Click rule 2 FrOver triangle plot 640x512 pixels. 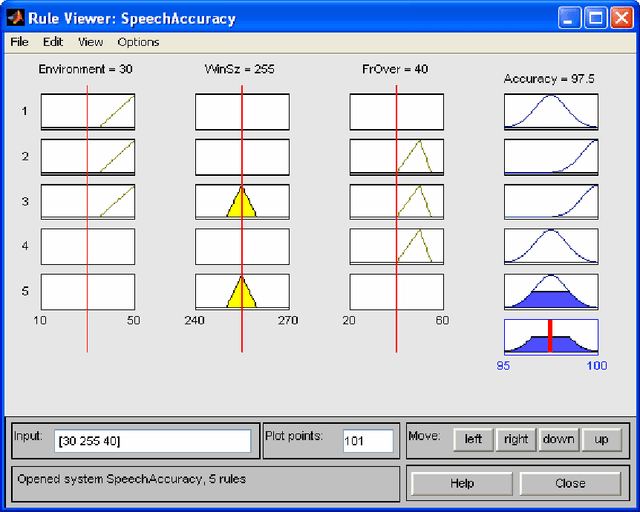coord(397,157)
